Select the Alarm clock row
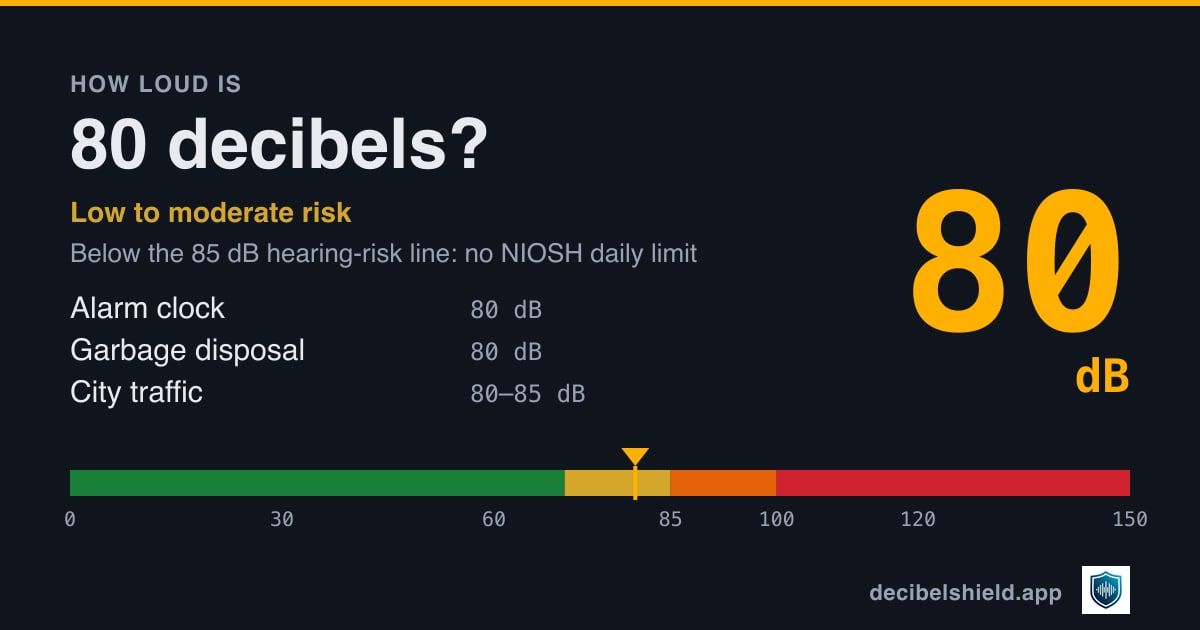Viewport: 1200px width, 630px height. 306,309
